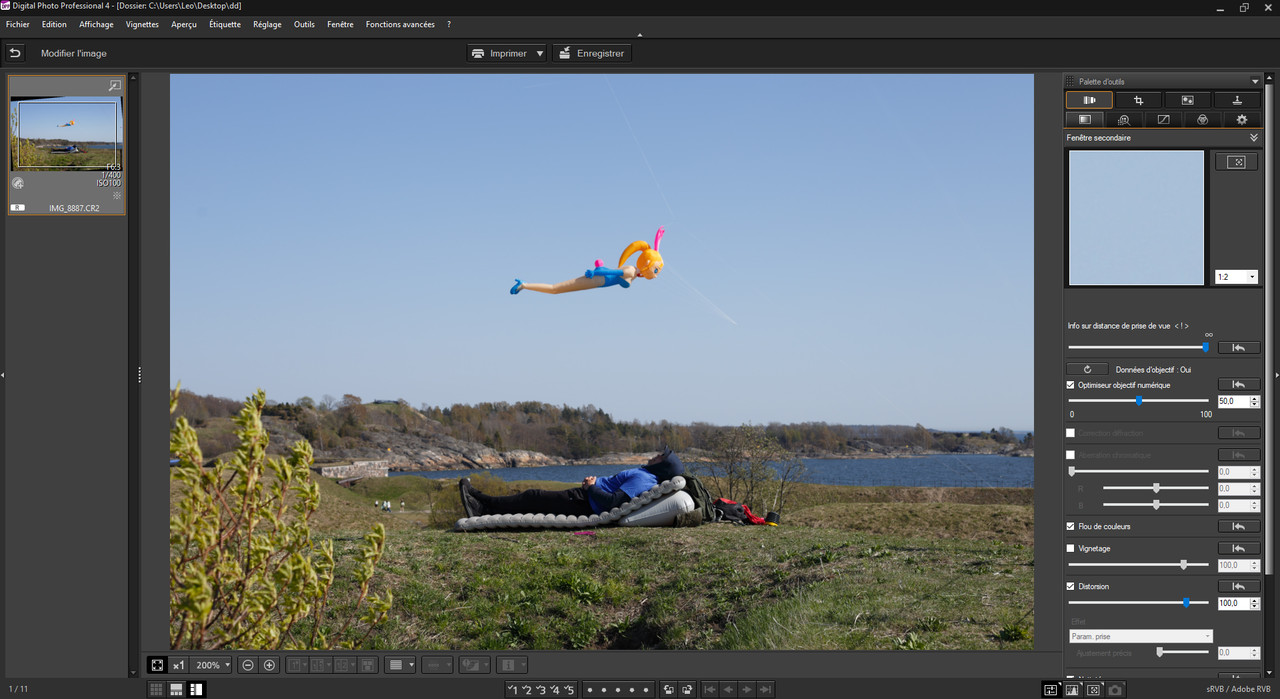Image resolution: width=1280 pixels, height=699 pixels.
Task: Click the 50.0 optimizer value field
Action: 1233,401
